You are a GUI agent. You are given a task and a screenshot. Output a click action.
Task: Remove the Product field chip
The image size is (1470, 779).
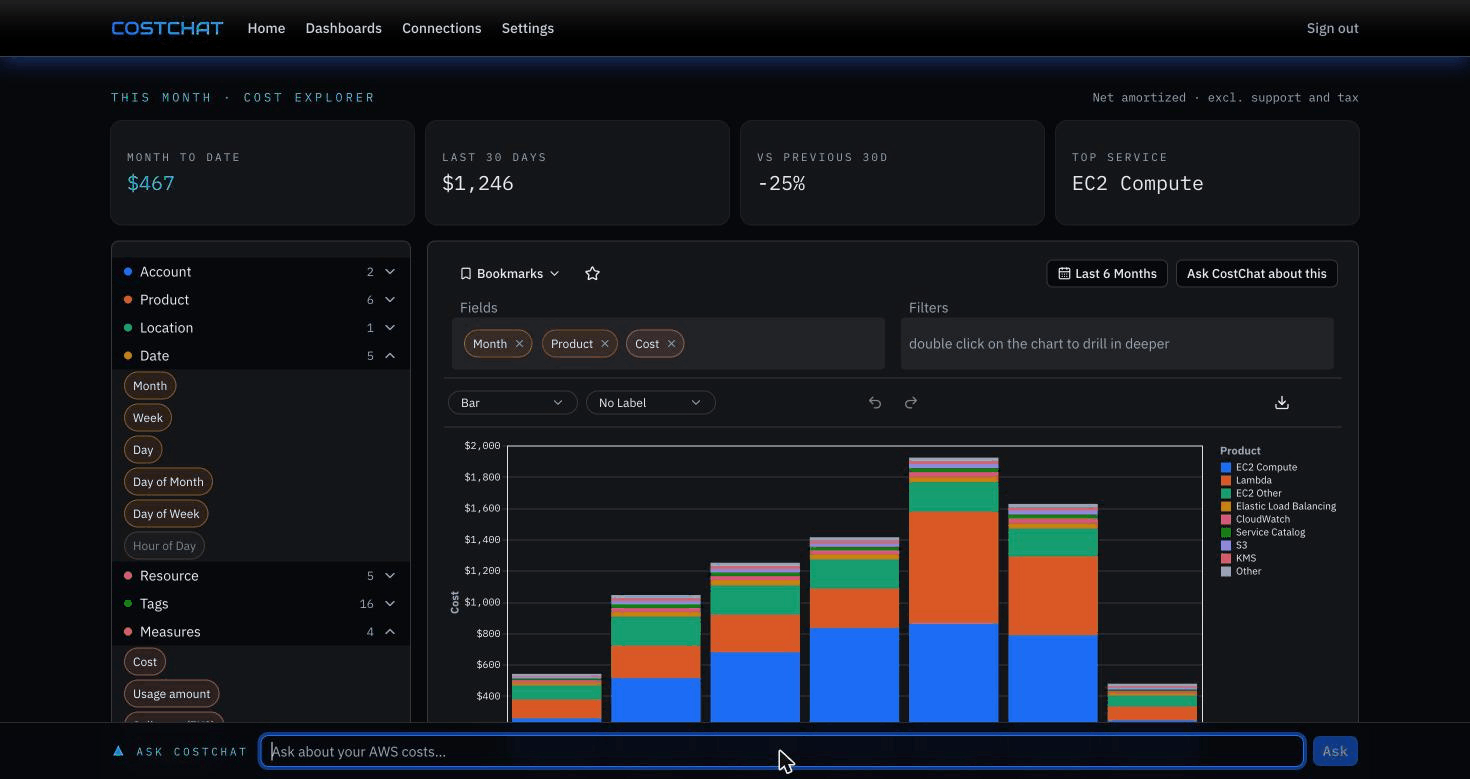point(605,343)
